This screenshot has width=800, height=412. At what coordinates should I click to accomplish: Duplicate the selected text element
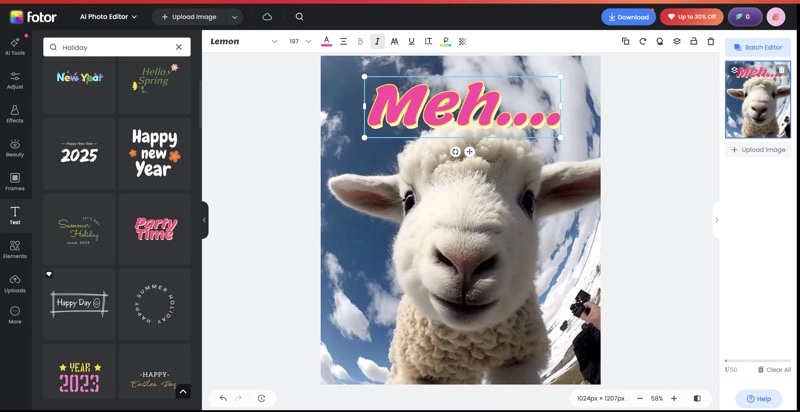(626, 41)
